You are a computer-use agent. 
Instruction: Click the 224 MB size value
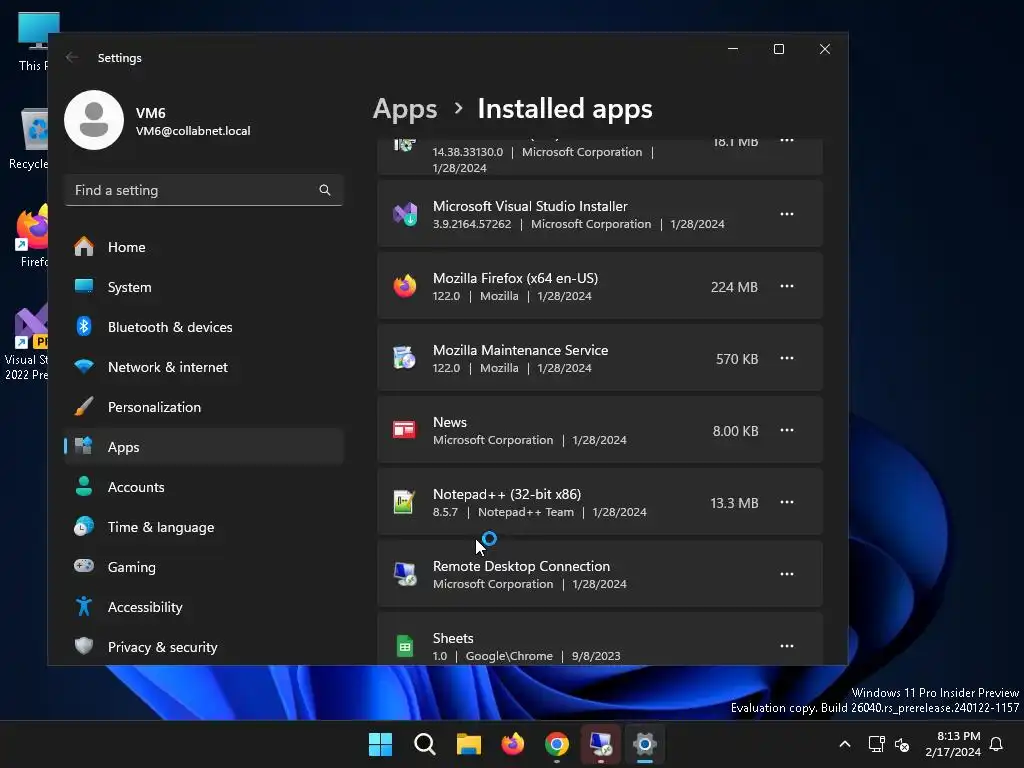(734, 287)
